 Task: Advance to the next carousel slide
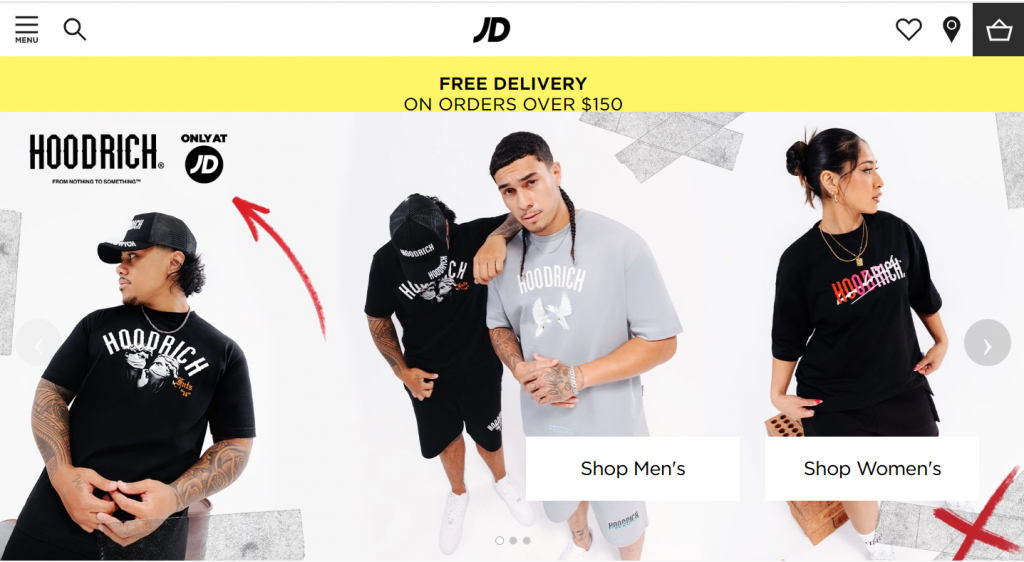987,343
